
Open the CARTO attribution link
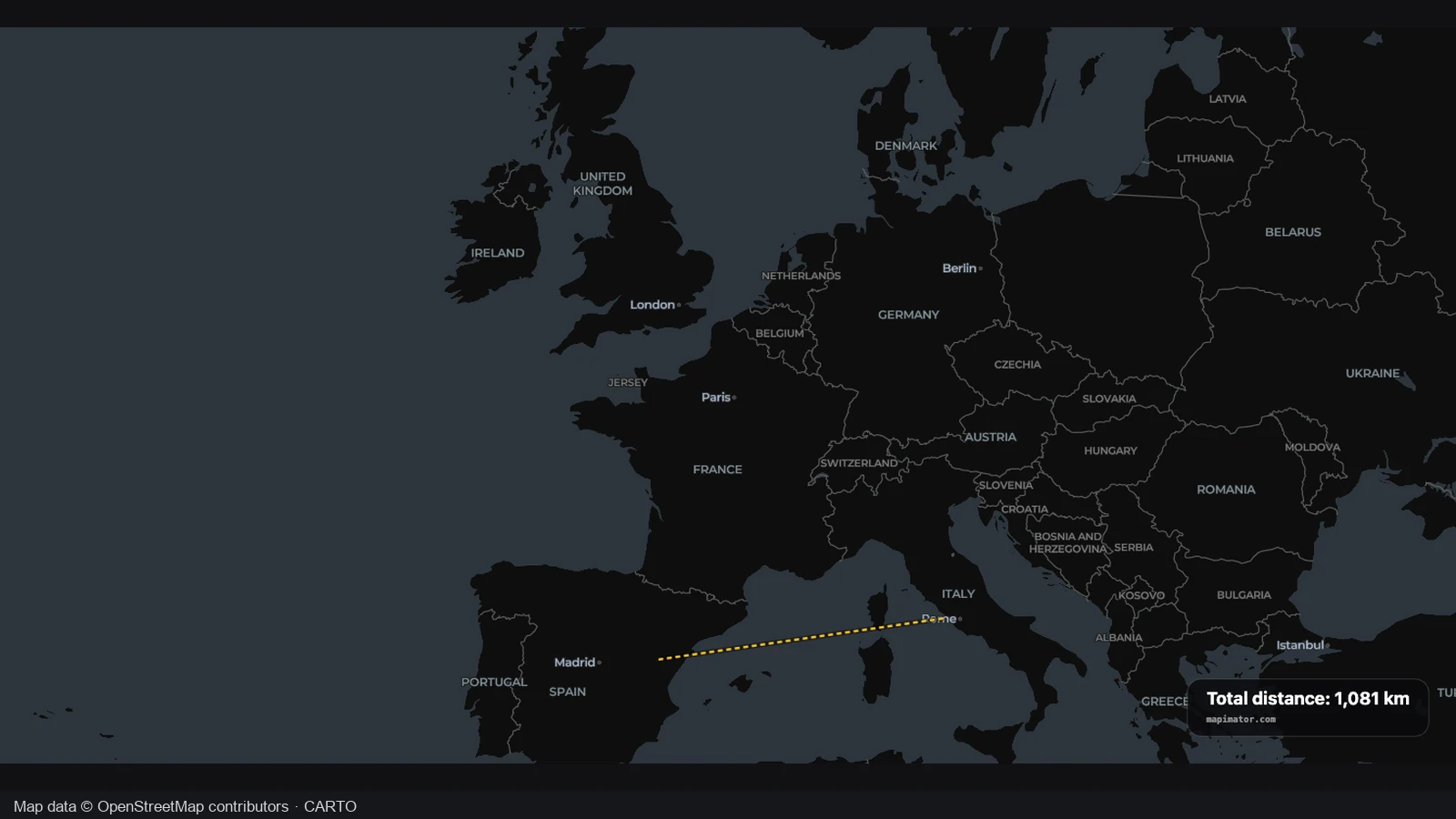tap(330, 806)
